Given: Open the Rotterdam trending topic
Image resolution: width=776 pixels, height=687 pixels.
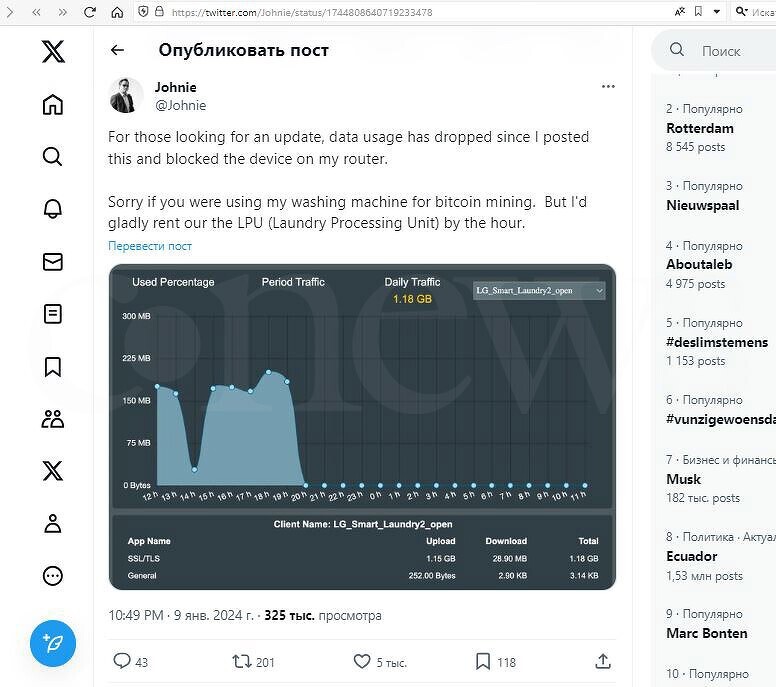Looking at the screenshot, I should click(700, 128).
